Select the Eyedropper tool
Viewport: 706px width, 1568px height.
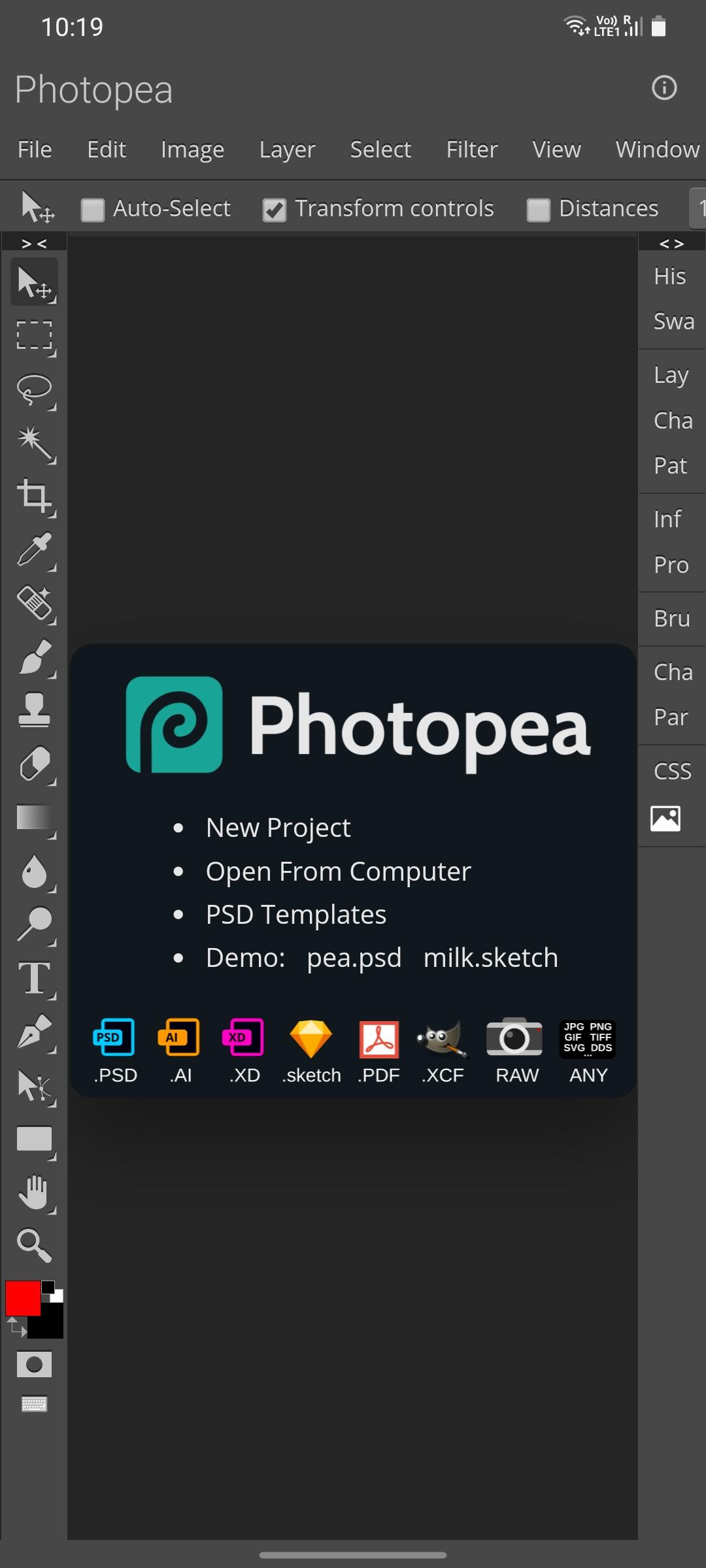[34, 550]
